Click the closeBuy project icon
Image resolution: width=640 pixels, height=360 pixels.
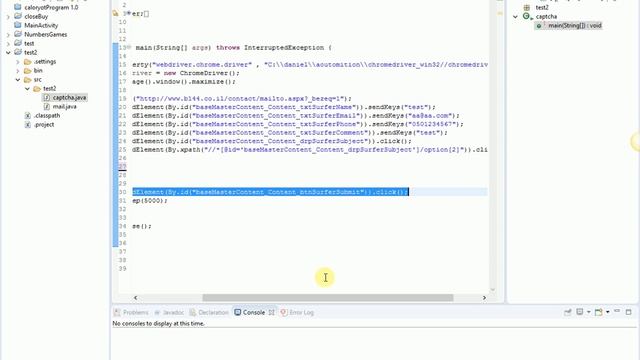(x=18, y=16)
